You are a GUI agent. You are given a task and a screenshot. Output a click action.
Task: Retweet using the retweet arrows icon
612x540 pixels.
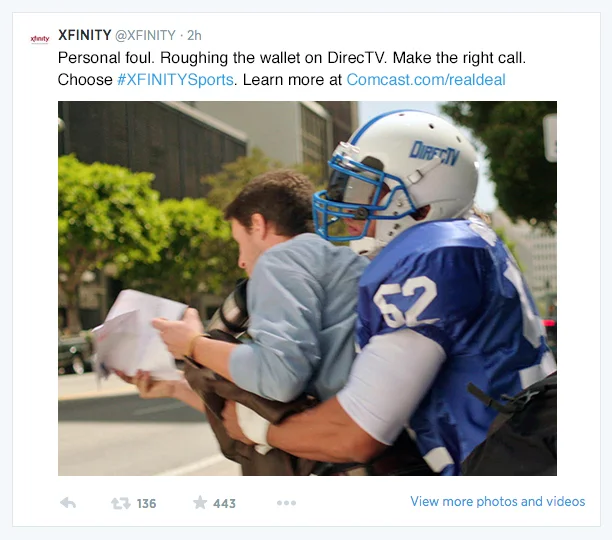(121, 503)
